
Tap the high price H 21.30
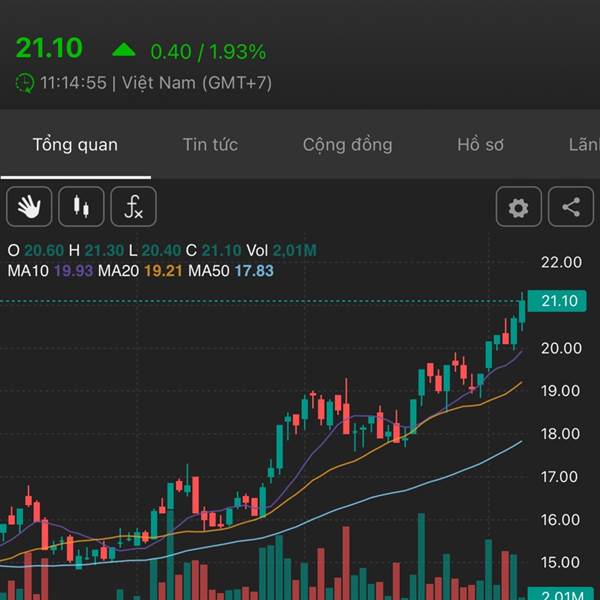(x=96, y=251)
